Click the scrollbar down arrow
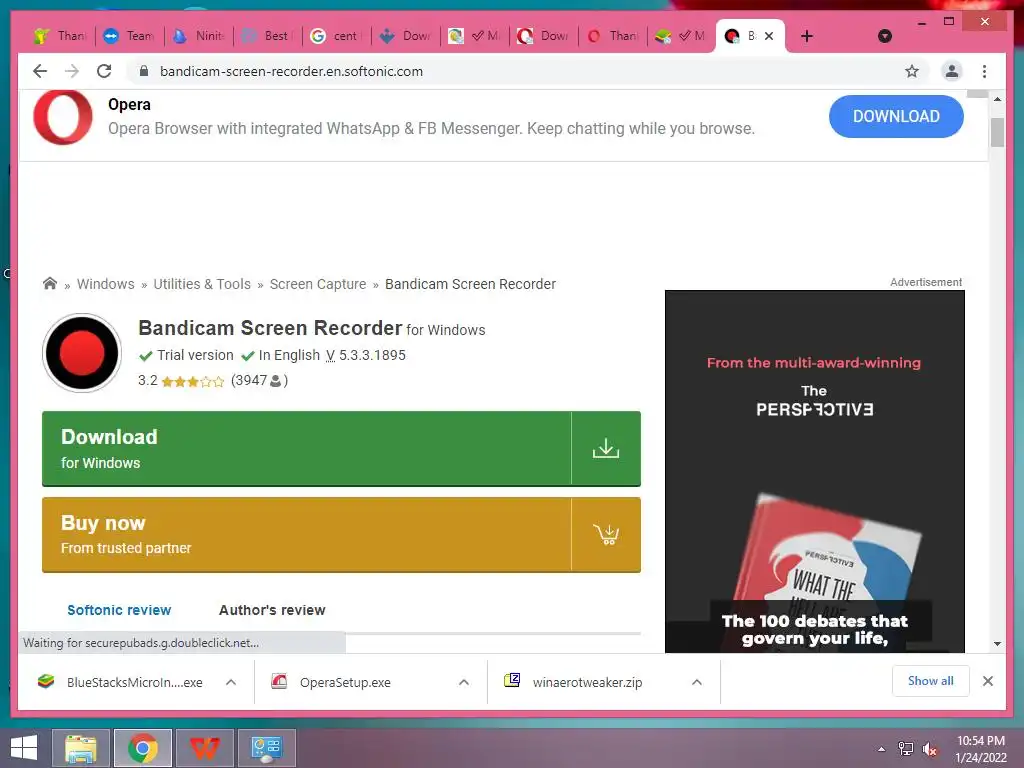 [997, 643]
